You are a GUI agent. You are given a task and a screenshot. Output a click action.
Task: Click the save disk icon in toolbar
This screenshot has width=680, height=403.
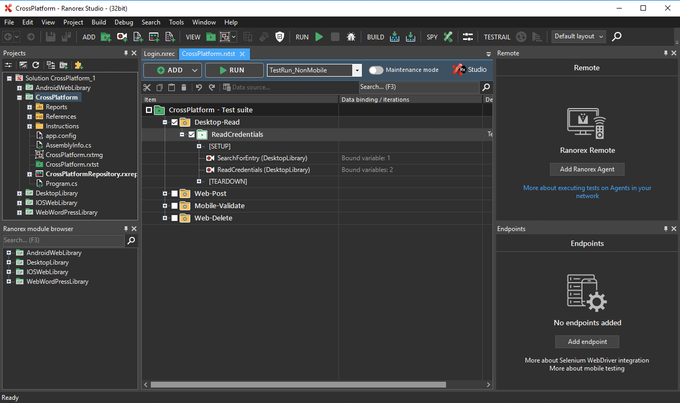[51, 37]
